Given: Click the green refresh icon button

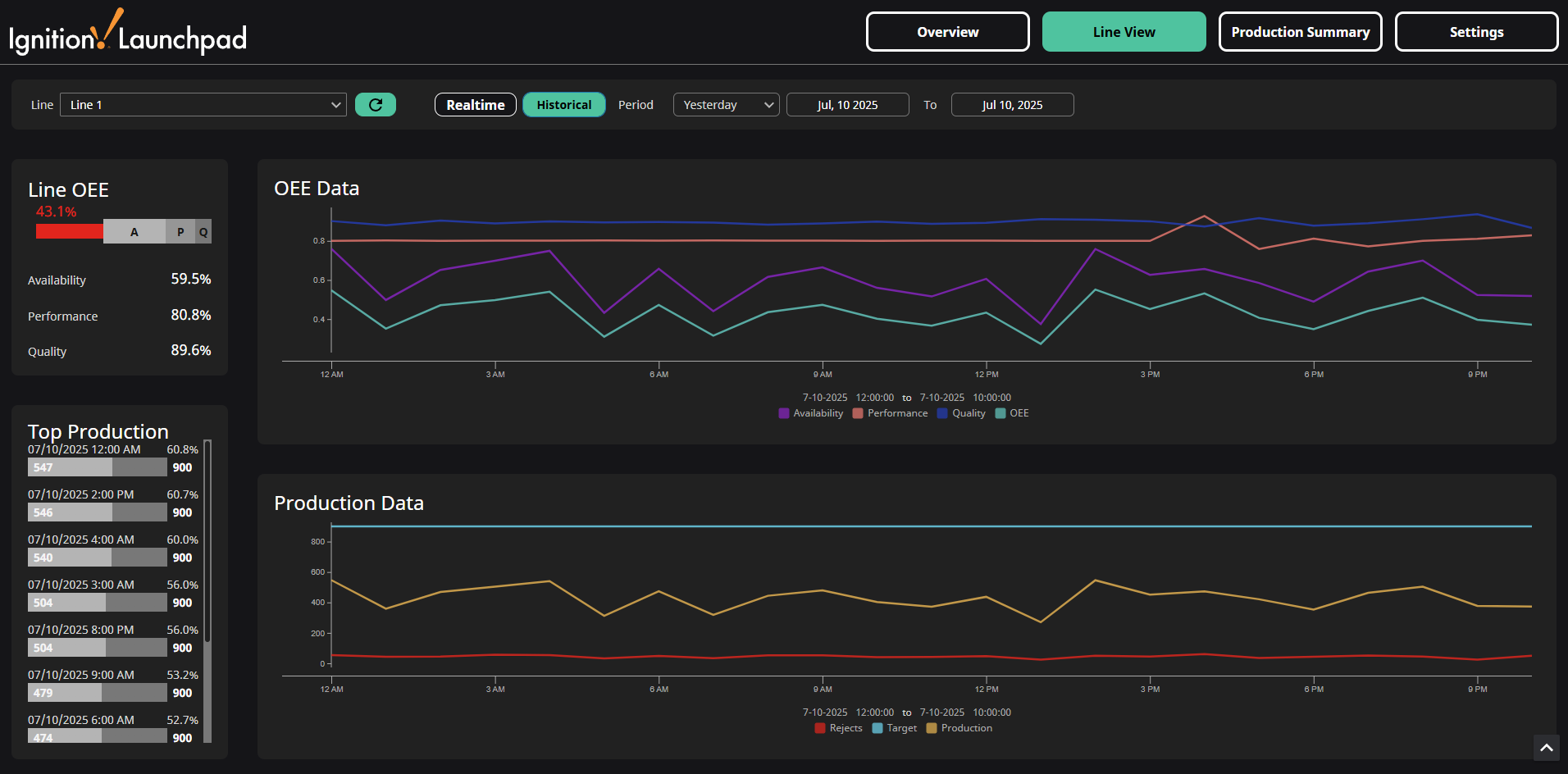Looking at the screenshot, I should point(376,105).
